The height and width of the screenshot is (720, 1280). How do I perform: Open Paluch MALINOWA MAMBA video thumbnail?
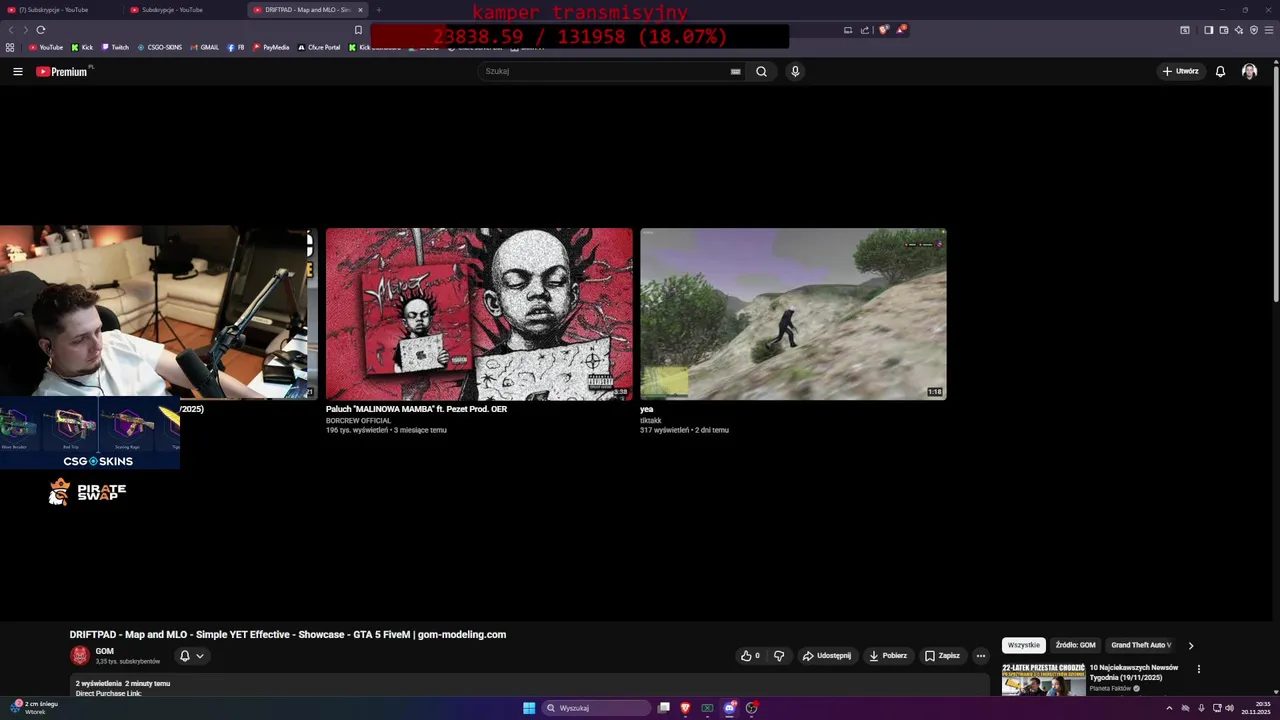479,314
